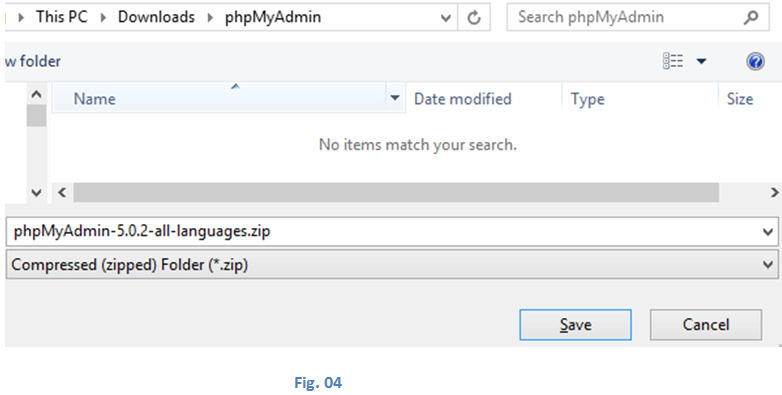Open the Name column filter dropdown
782x395 pixels.
395,98
